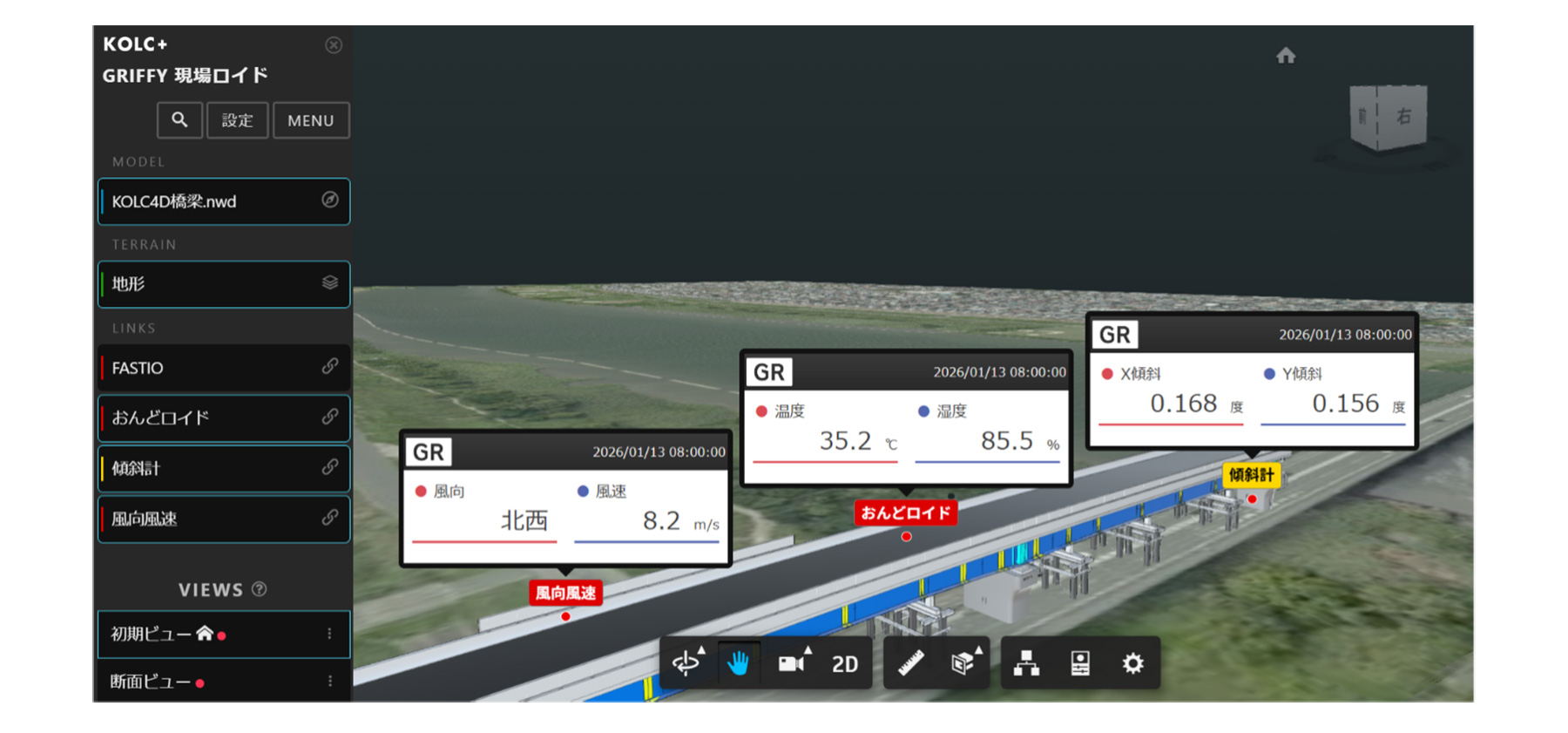Open options for 断面ビュー view
The height and width of the screenshot is (733, 1568).
(x=329, y=681)
